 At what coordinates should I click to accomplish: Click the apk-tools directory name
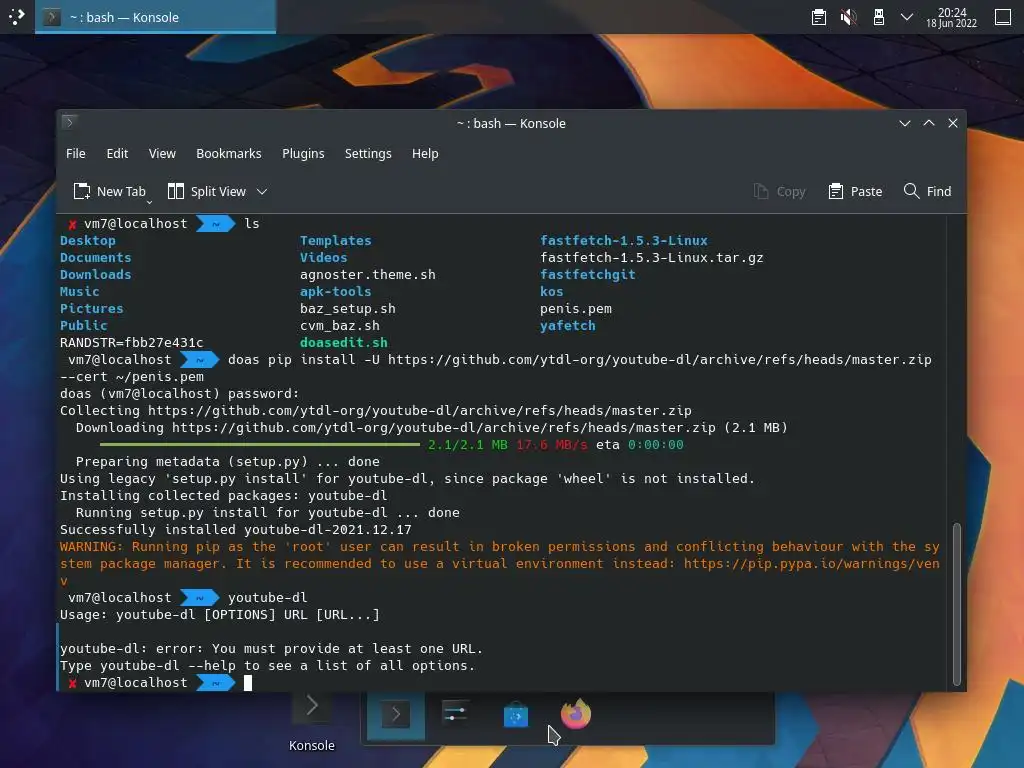click(336, 291)
